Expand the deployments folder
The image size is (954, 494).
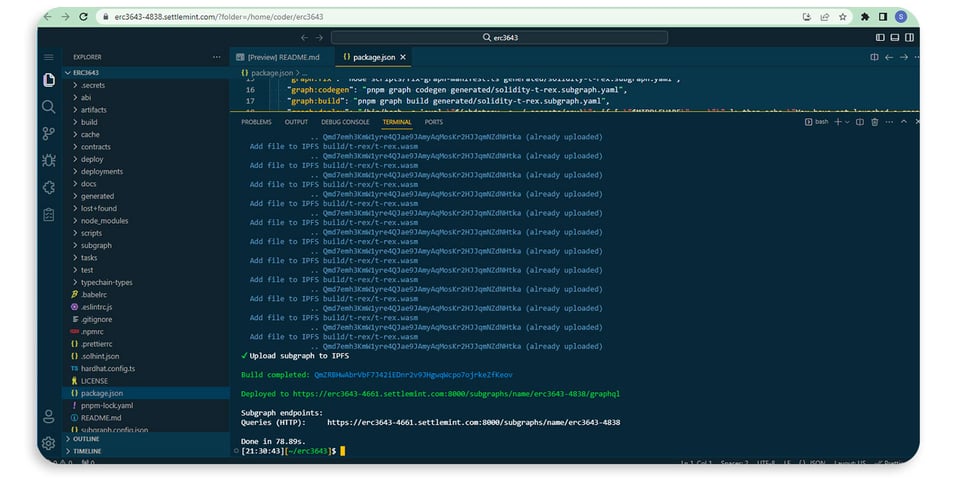pos(145,172)
